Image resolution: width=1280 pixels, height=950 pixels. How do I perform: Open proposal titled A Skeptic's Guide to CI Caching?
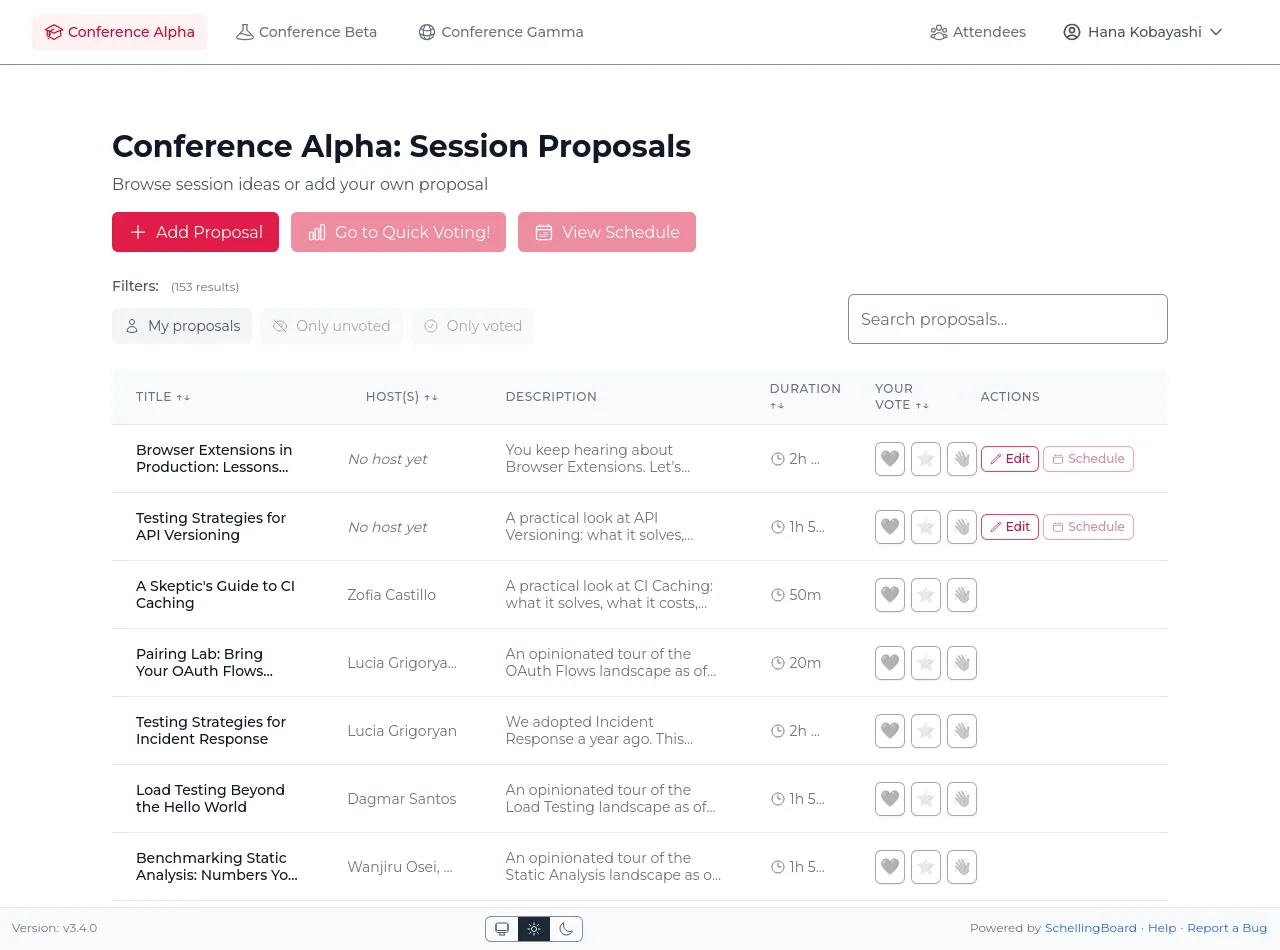point(215,595)
